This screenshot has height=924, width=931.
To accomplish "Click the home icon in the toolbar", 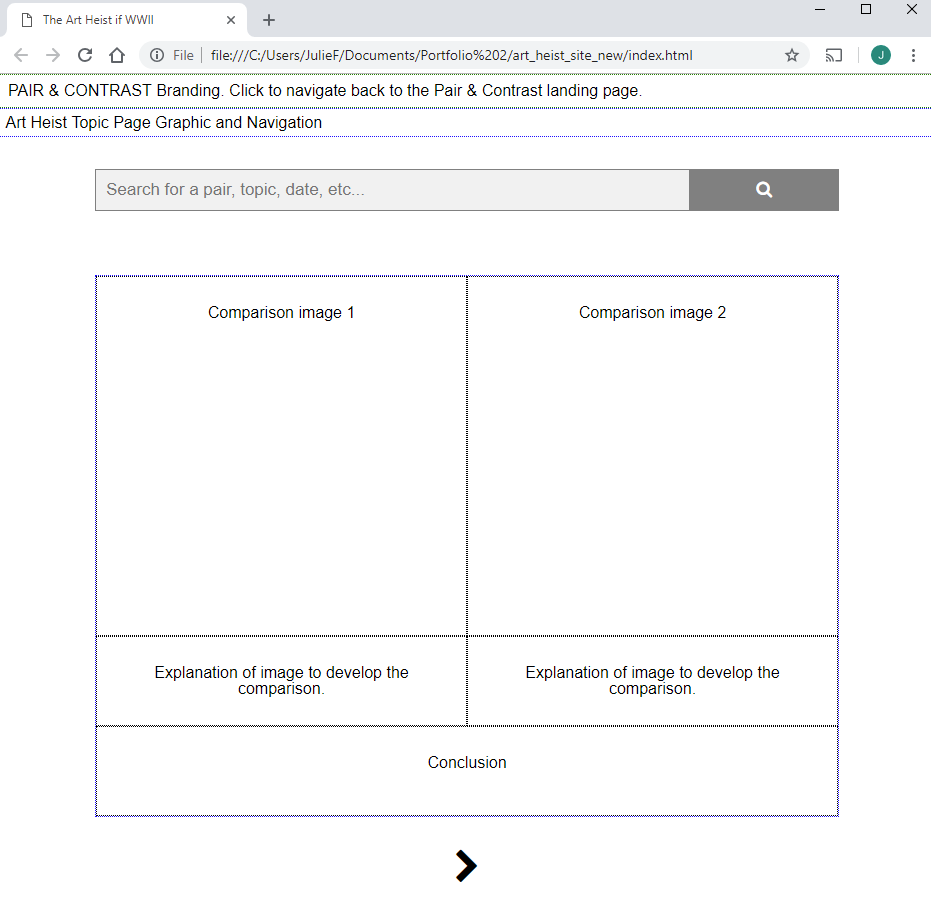I will click(116, 55).
